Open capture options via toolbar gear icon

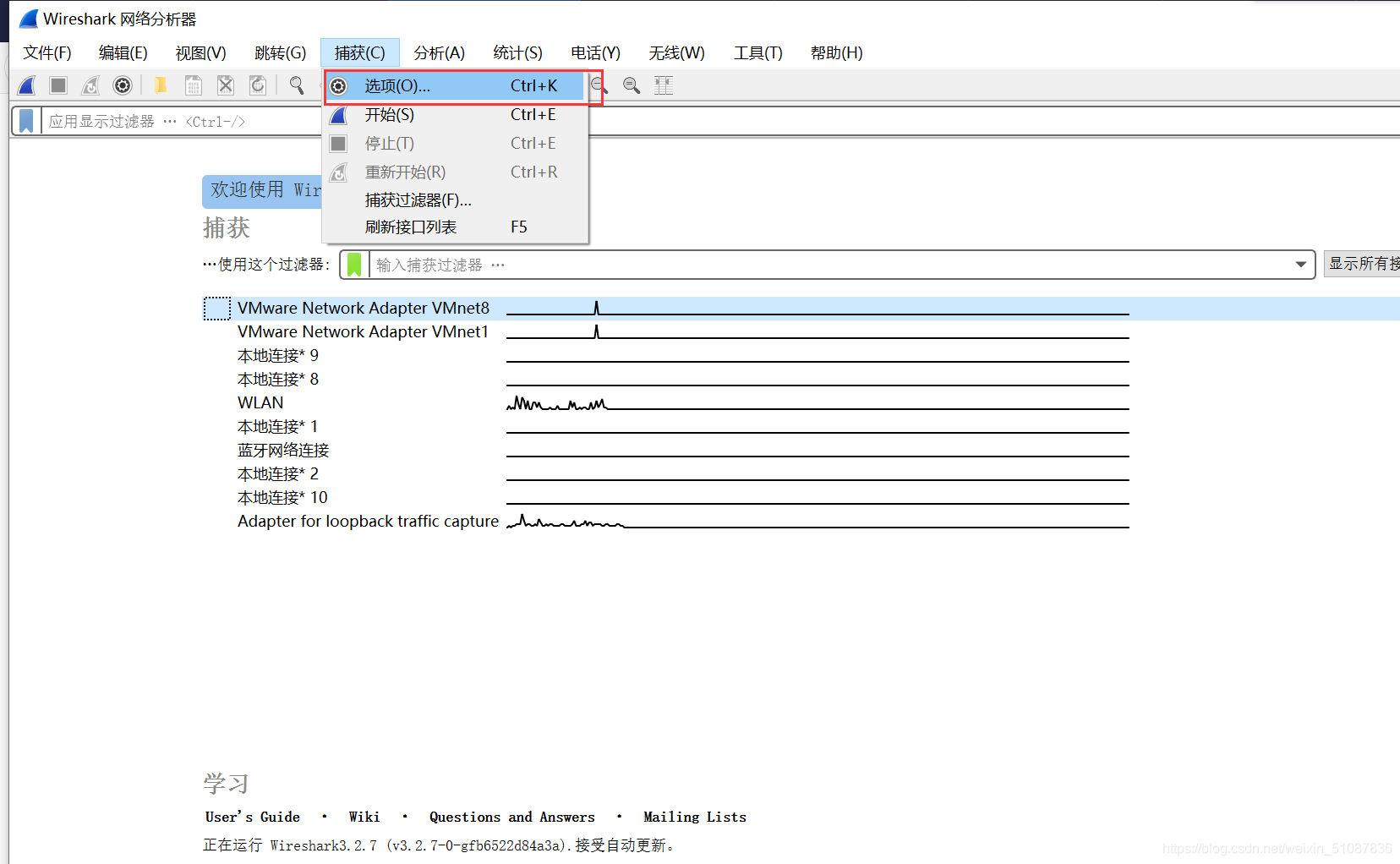(x=123, y=85)
